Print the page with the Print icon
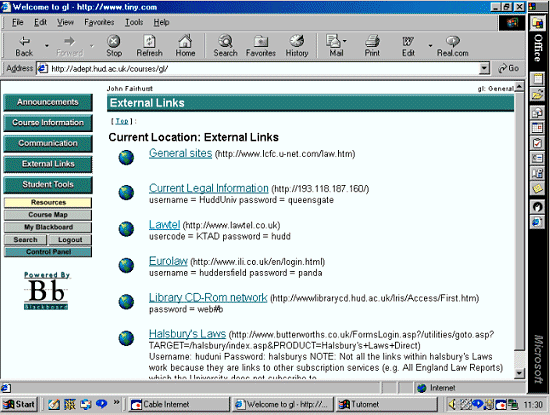The image size is (550, 415). pyautogui.click(x=372, y=46)
